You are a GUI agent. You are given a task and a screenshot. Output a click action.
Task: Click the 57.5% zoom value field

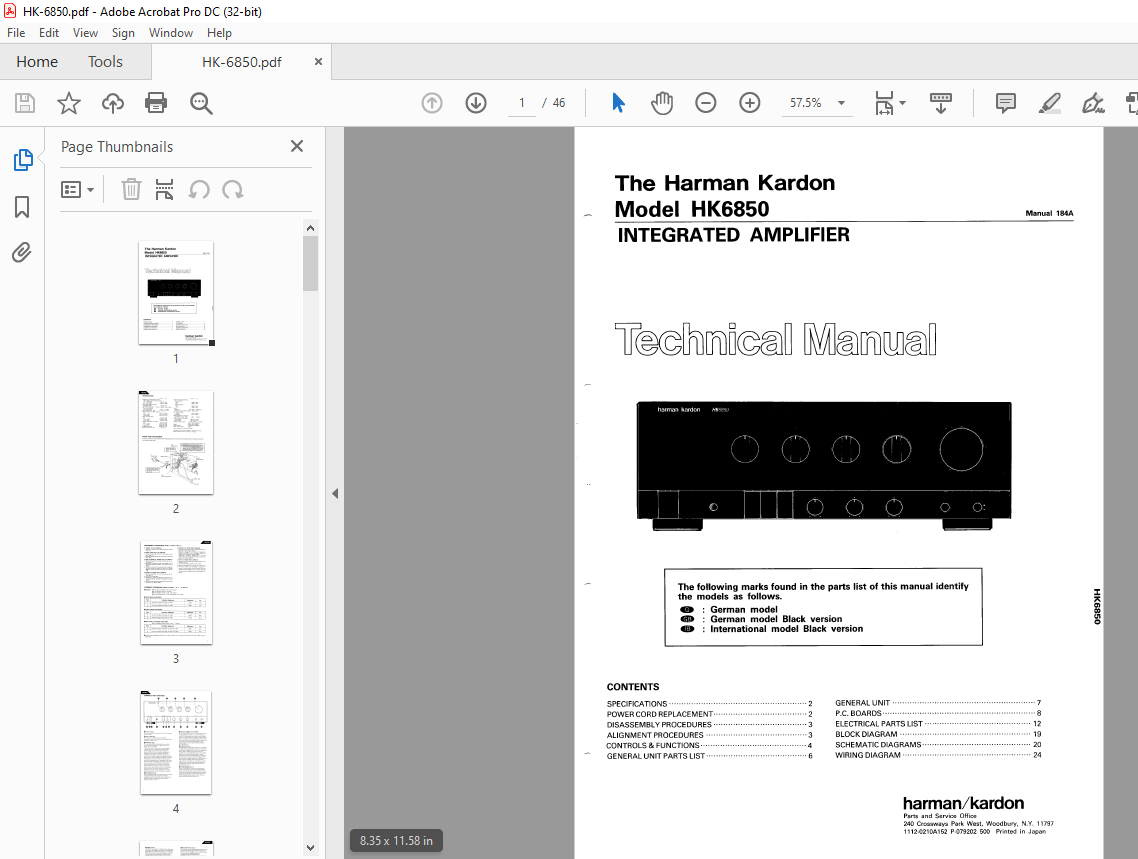click(806, 103)
